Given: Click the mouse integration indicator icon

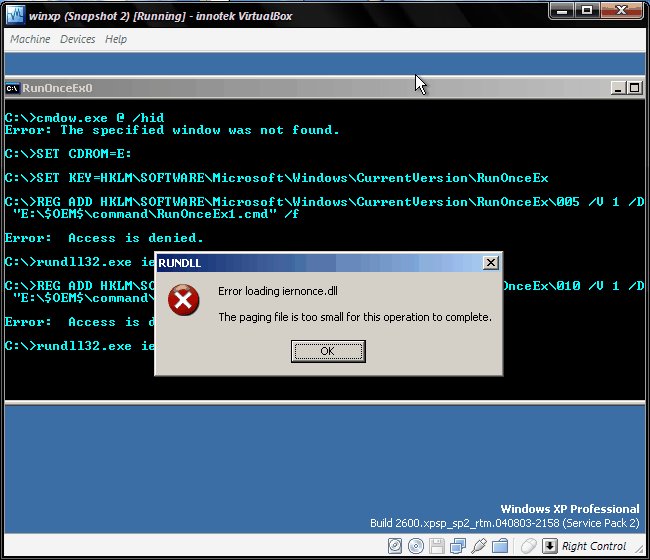Looking at the screenshot, I should click(x=529, y=546).
